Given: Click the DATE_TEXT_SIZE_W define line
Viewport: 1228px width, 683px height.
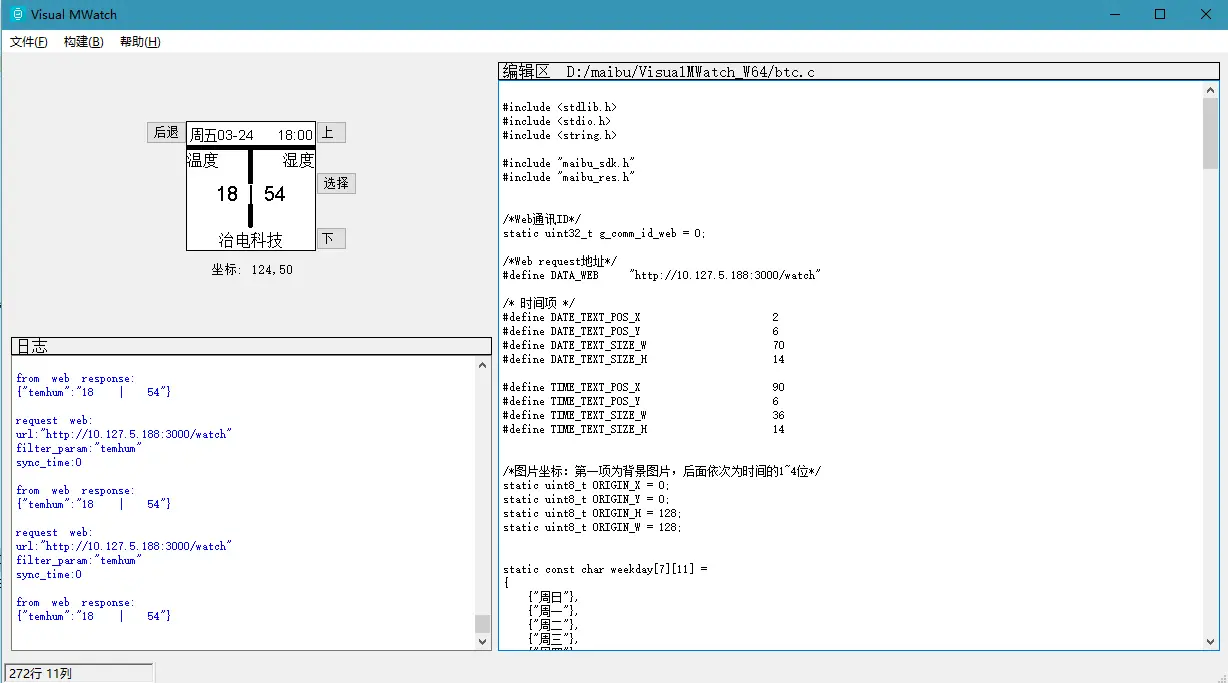Looking at the screenshot, I should tap(644, 345).
